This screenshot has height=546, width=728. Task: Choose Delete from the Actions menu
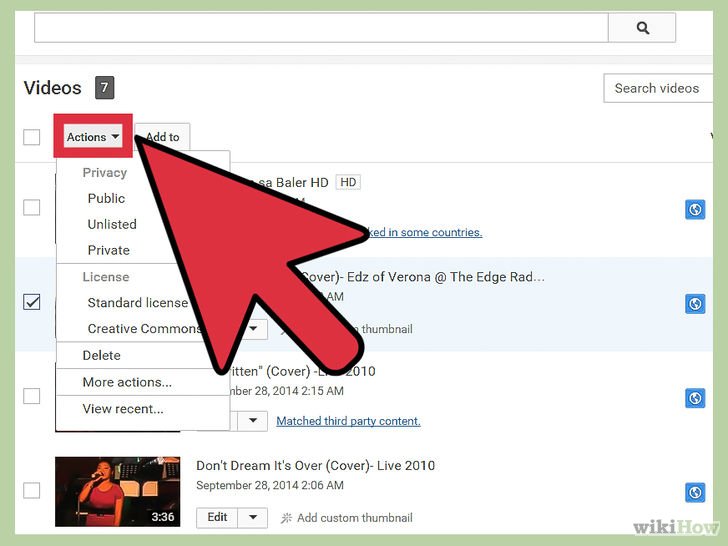pos(101,355)
